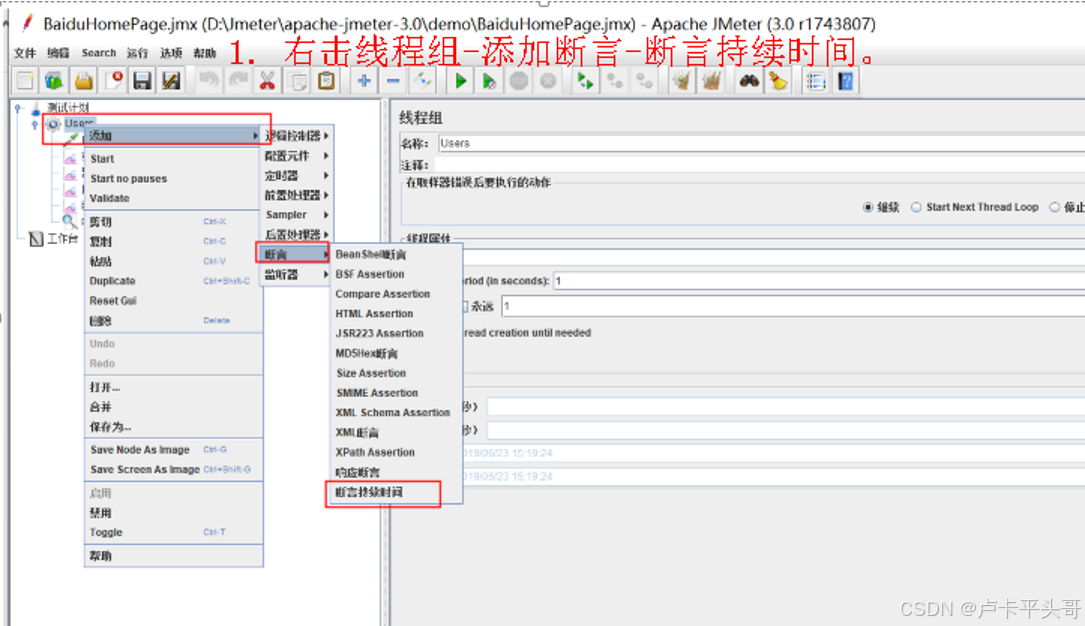
Task: Open the 运行 menu in menu bar
Action: point(137,53)
